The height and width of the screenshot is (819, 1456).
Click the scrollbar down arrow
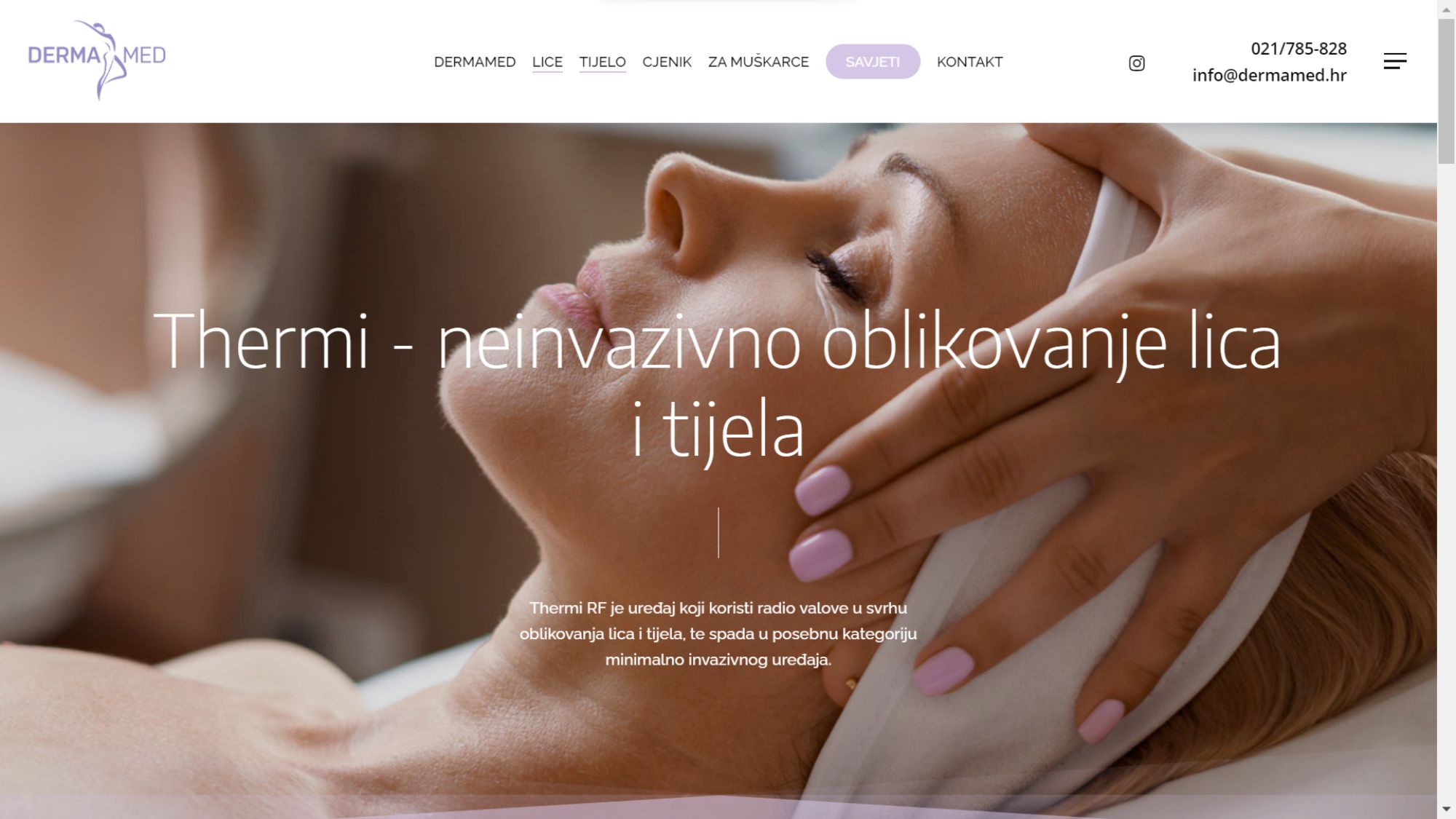pos(1447,810)
